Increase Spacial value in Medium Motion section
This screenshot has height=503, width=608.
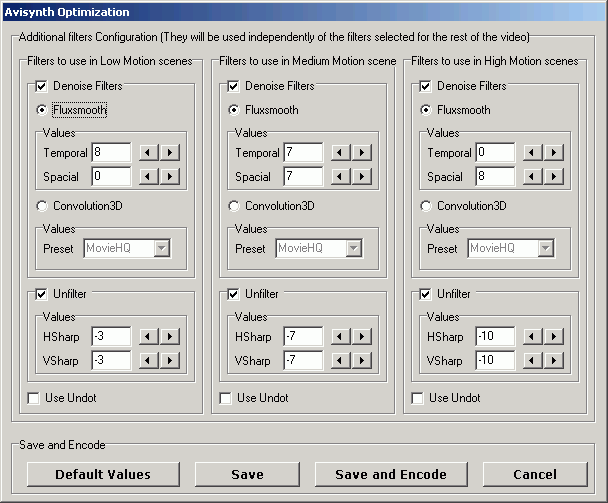(x=362, y=176)
